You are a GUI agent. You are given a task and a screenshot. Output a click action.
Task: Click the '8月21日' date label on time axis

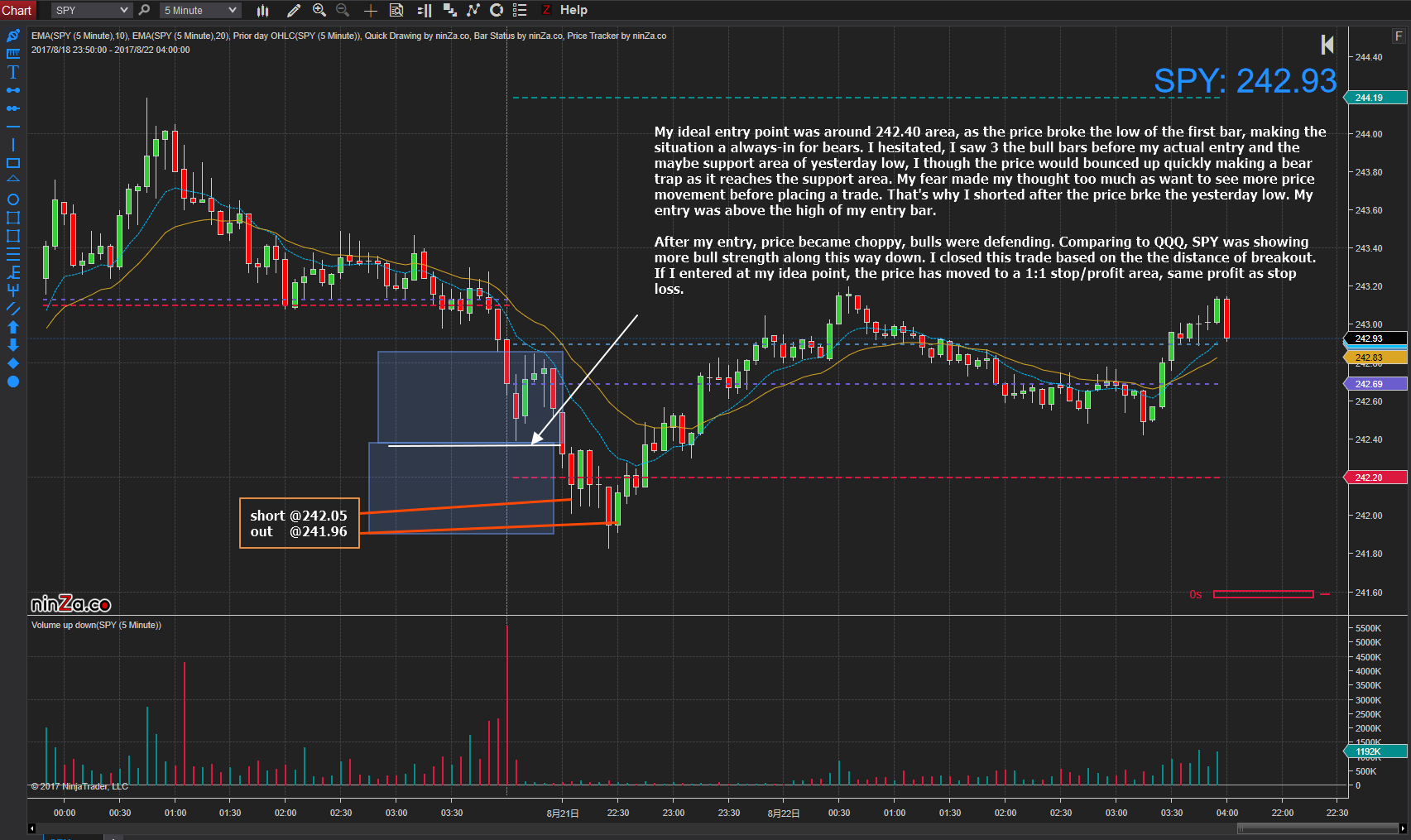click(x=563, y=814)
